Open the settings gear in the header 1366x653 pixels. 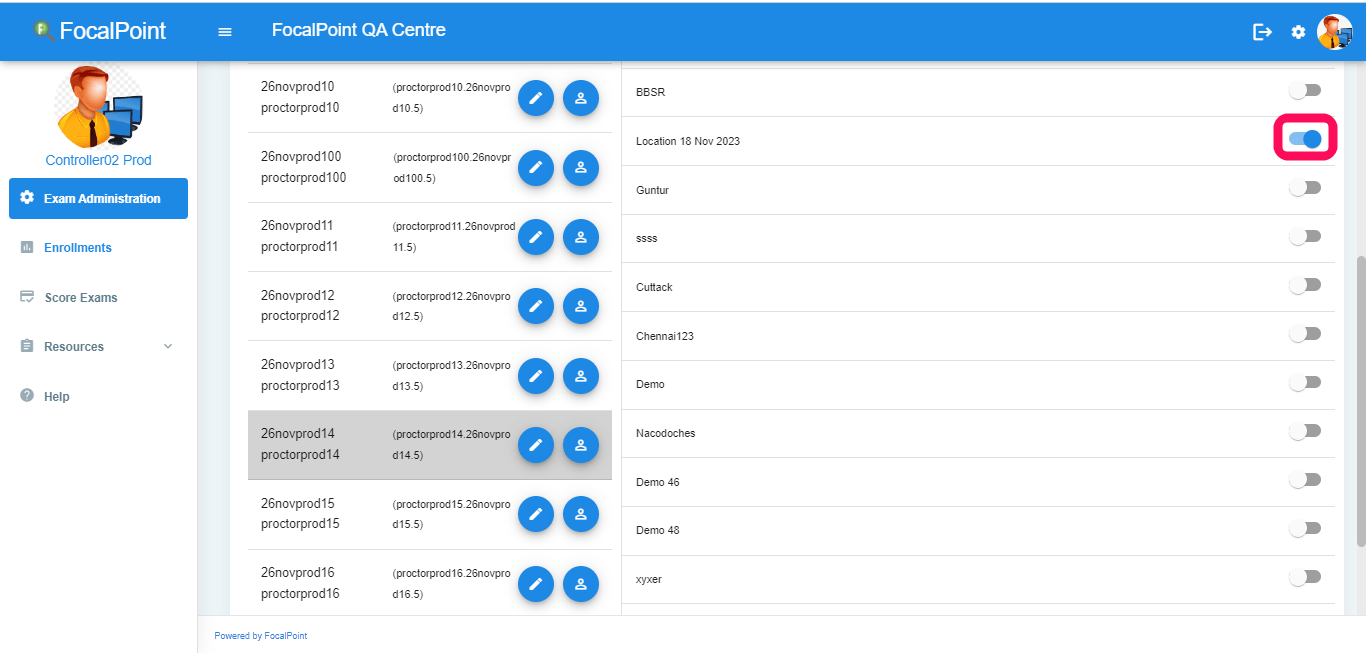click(x=1298, y=31)
